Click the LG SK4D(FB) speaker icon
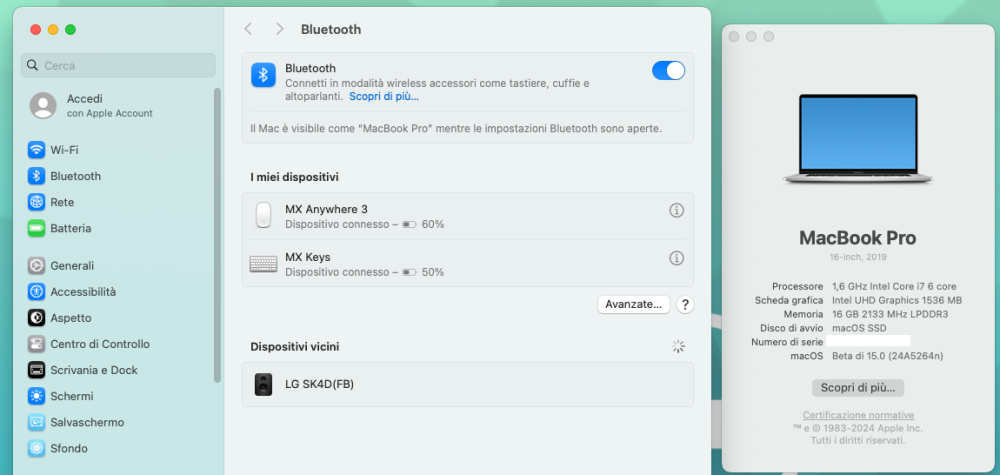The image size is (1000, 475). point(263,384)
